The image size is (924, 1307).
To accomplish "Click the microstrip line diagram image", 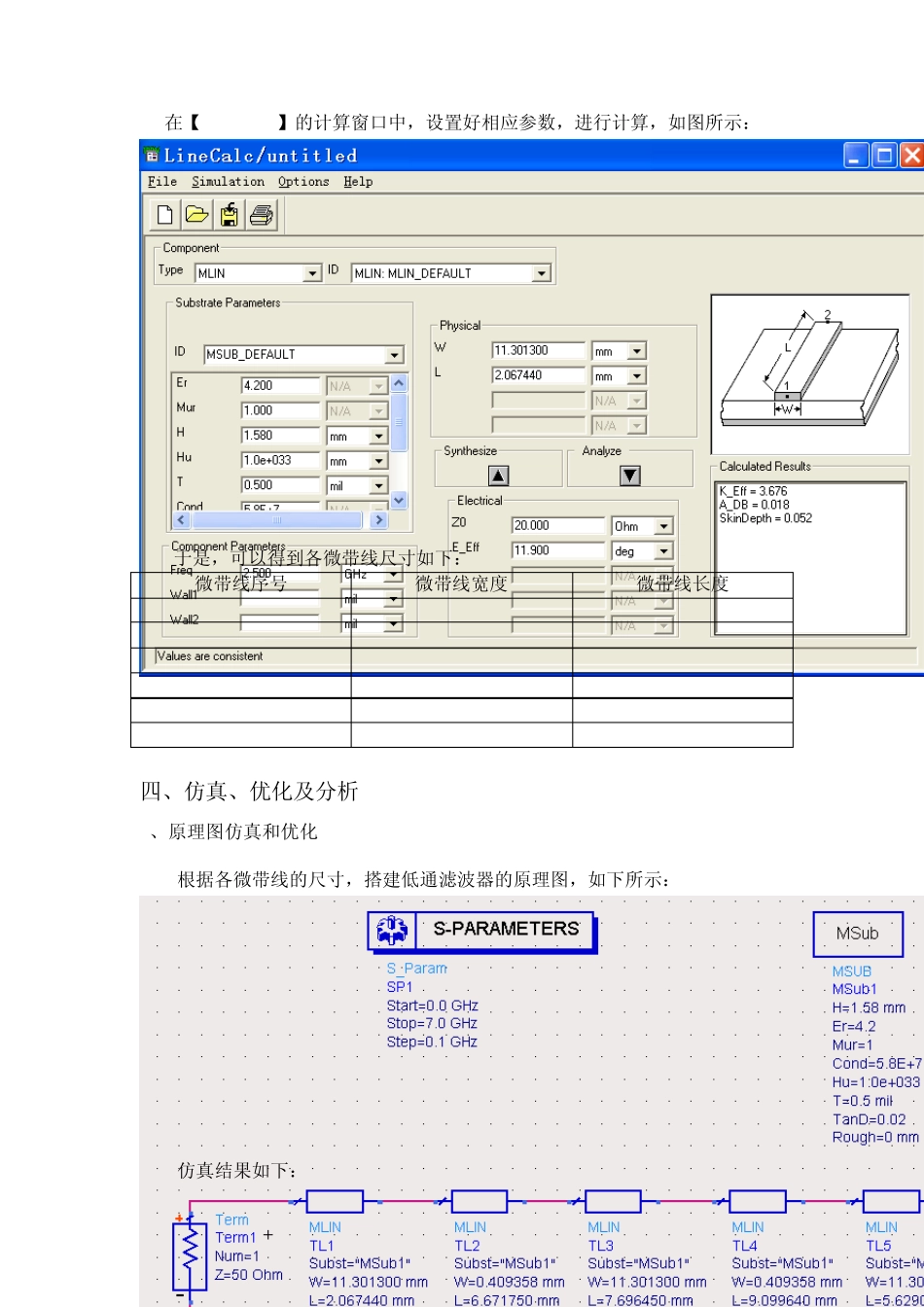I will pos(809,374).
